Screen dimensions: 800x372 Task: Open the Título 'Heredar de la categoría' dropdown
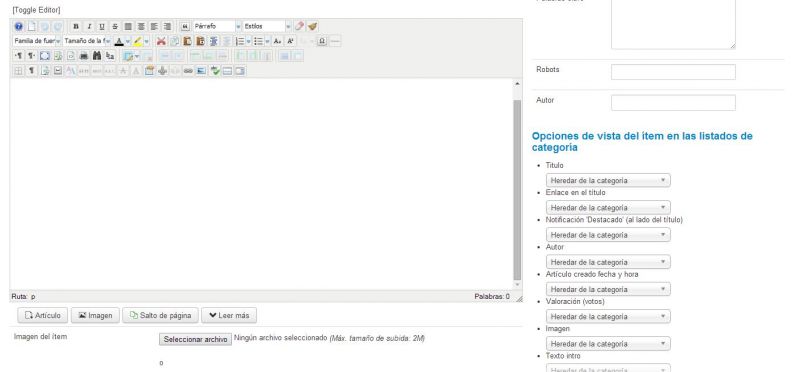pyautogui.click(x=608, y=180)
